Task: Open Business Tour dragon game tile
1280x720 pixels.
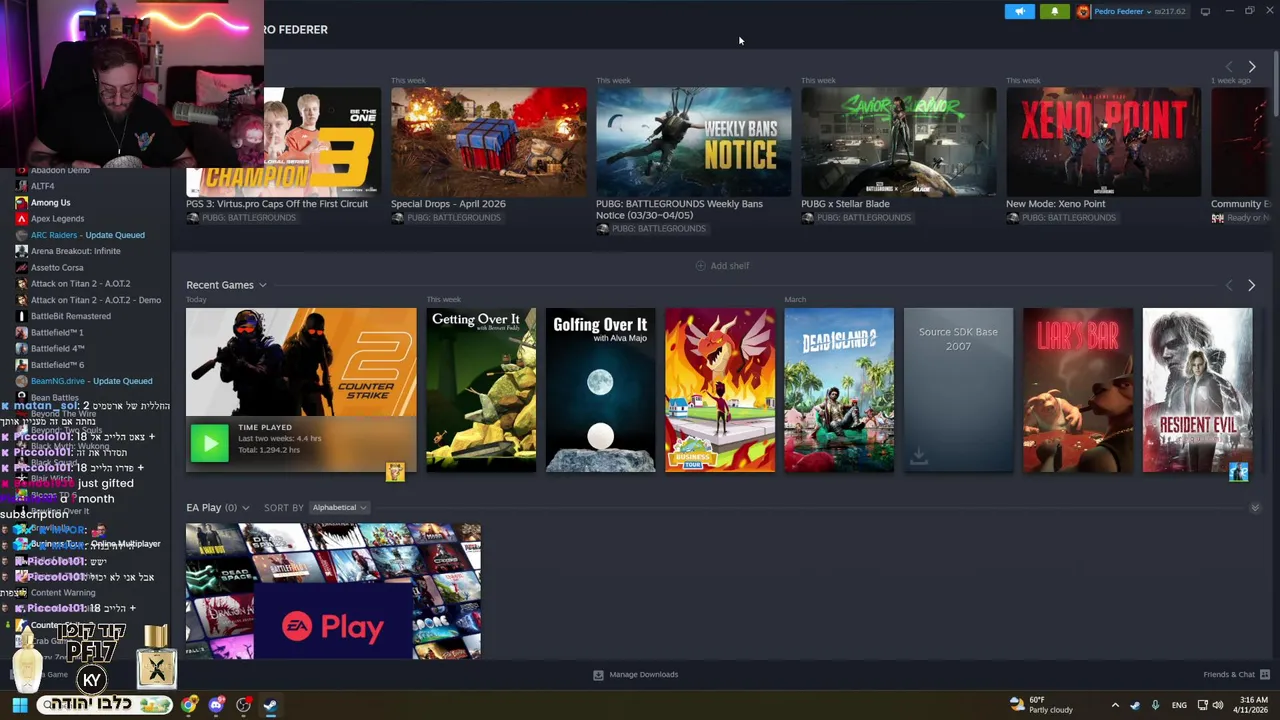Action: (720, 390)
